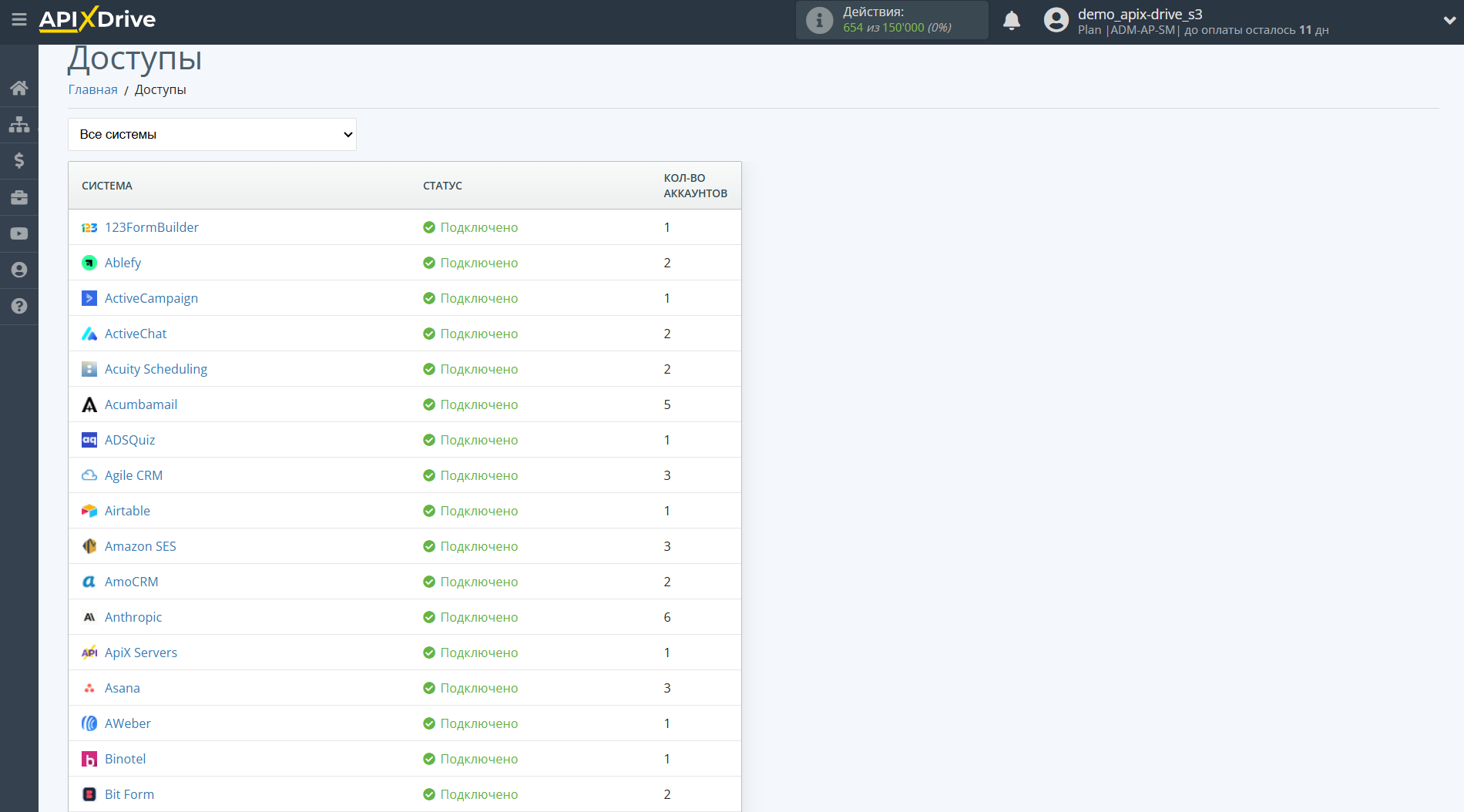The height and width of the screenshot is (812, 1464).
Task: Click the Amazon SES logo icon
Action: [89, 546]
